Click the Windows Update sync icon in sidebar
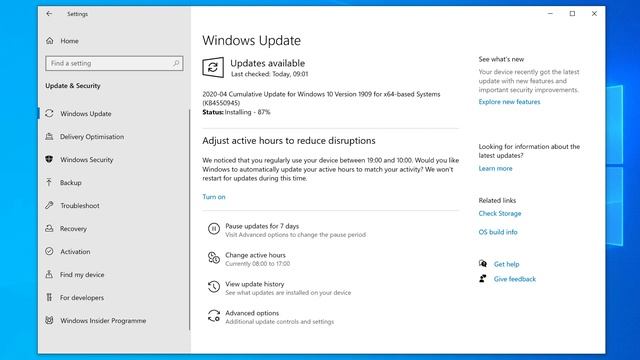The height and width of the screenshot is (360, 640). (49, 113)
